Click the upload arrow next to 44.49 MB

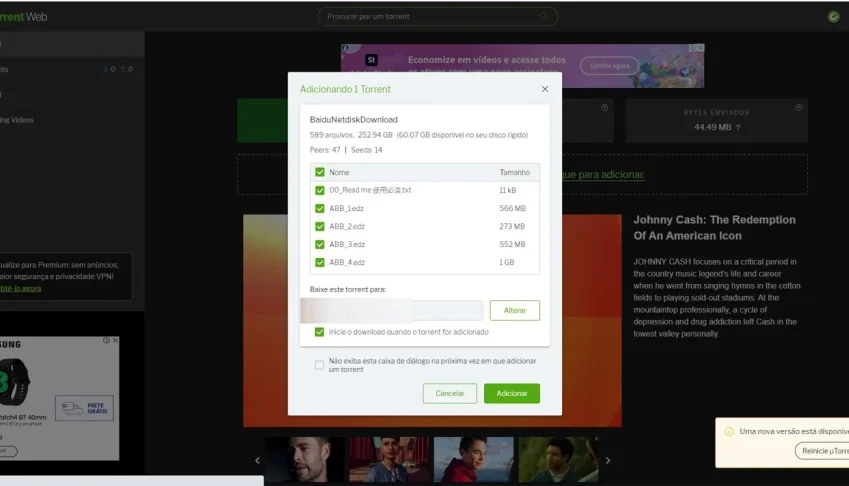click(x=739, y=127)
